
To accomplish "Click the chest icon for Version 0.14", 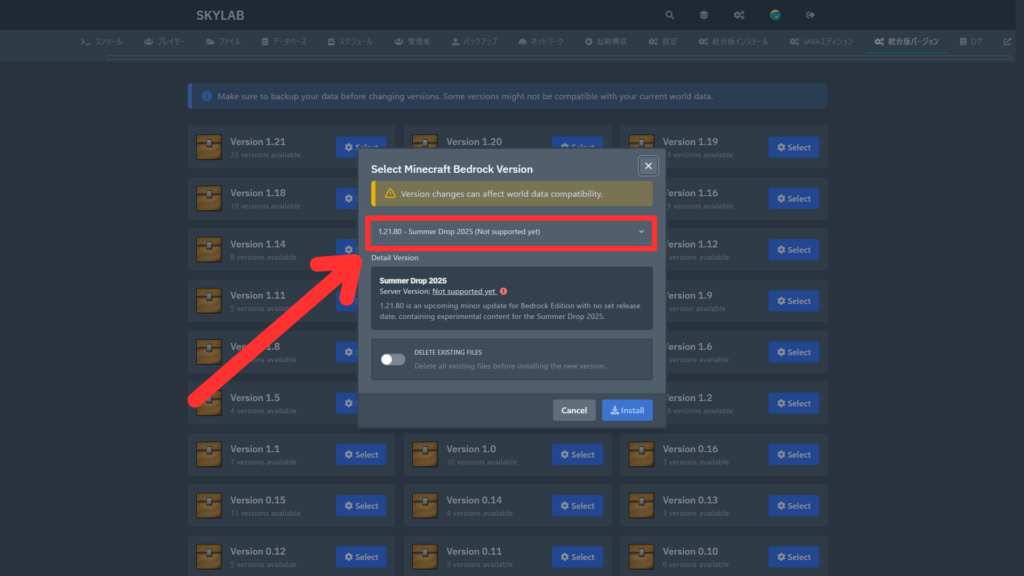I will (x=425, y=505).
